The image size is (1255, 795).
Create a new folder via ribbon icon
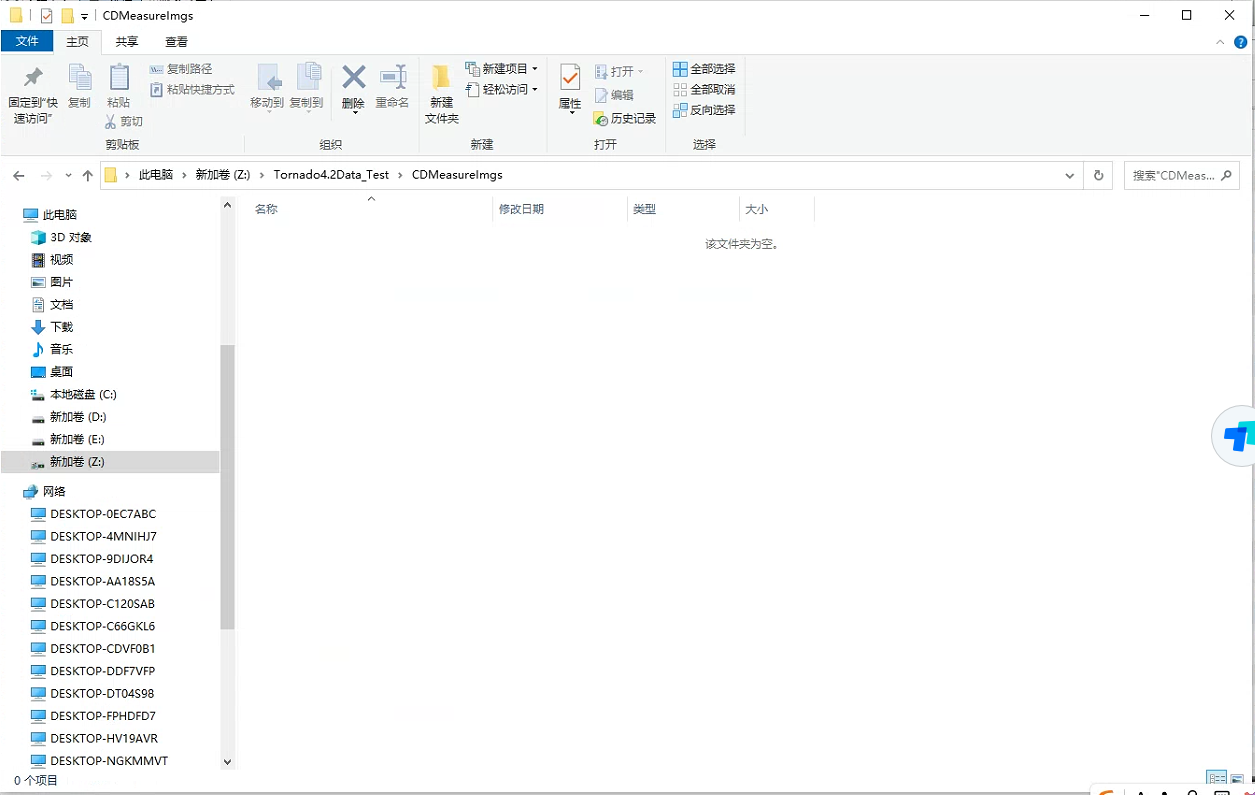[441, 78]
